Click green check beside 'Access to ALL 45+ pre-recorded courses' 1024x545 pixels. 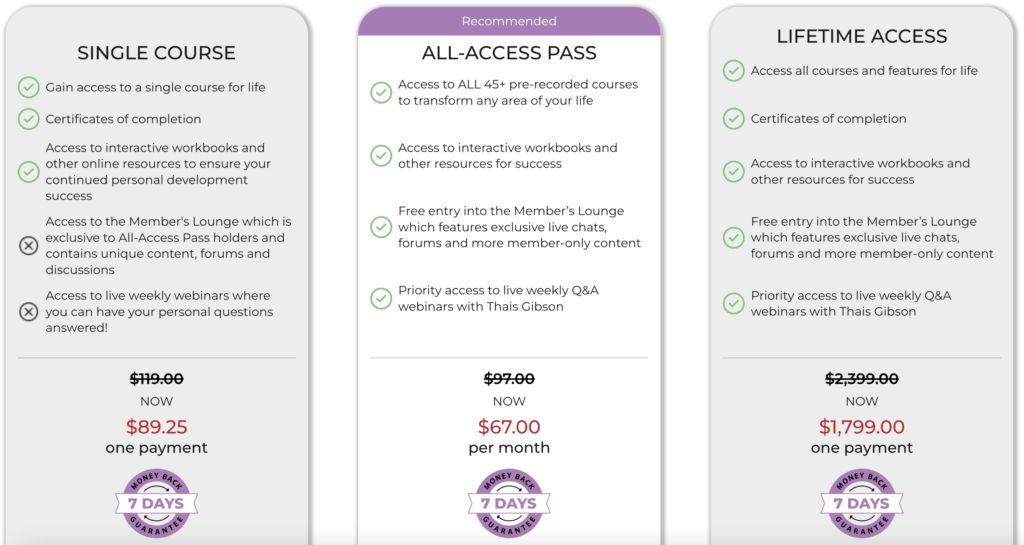[x=381, y=92]
